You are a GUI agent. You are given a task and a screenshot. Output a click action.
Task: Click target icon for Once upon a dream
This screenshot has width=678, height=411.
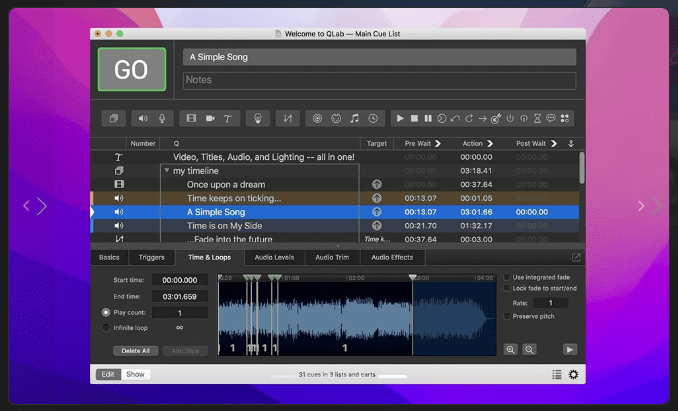377,185
